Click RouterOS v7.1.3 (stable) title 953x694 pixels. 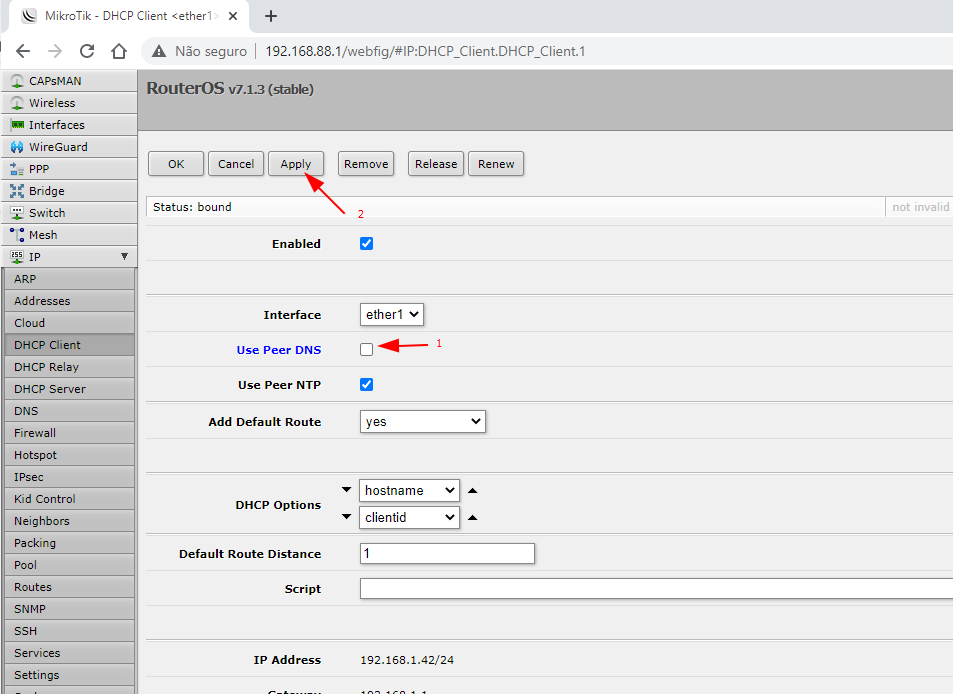(230, 88)
